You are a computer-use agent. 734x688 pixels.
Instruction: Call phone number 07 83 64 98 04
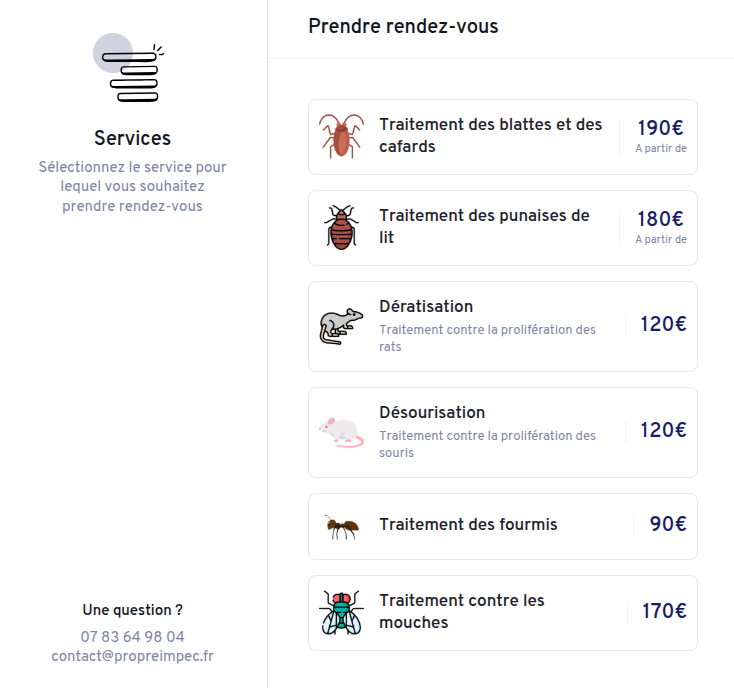pyautogui.click(x=133, y=637)
